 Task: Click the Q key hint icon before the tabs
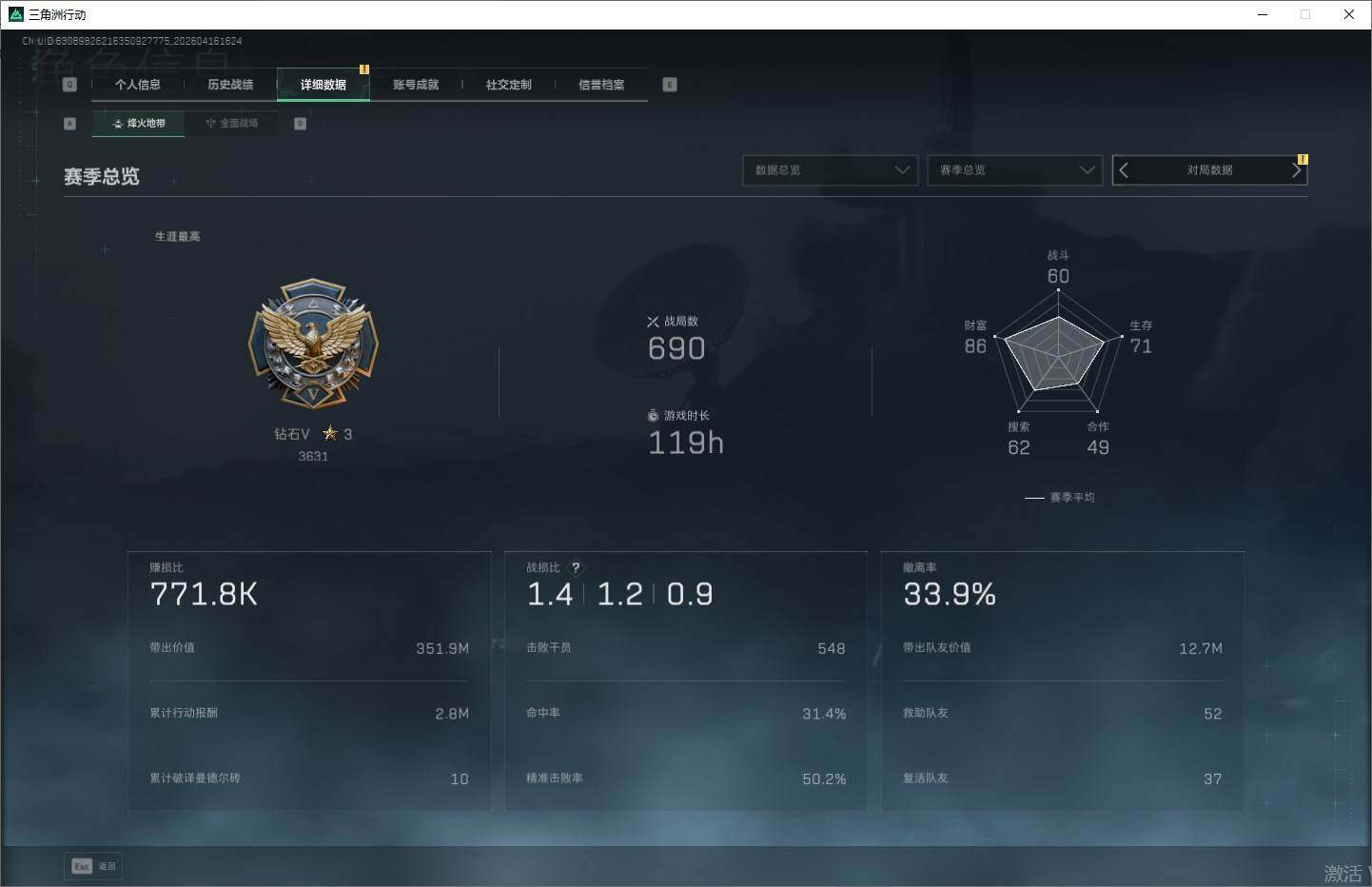(69, 85)
